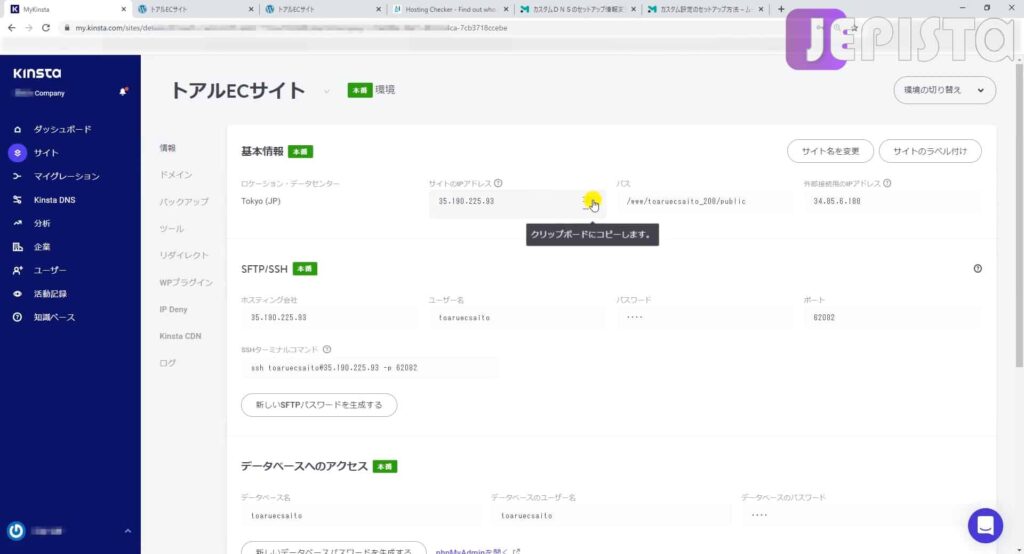Image resolution: width=1024 pixels, height=554 pixels.
Task: Click the port 62082 field
Action: 892,318
